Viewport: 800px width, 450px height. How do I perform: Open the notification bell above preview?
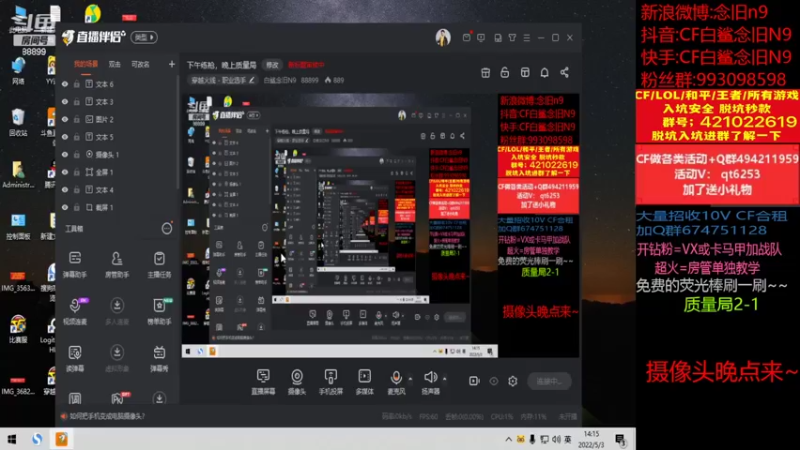[544, 72]
